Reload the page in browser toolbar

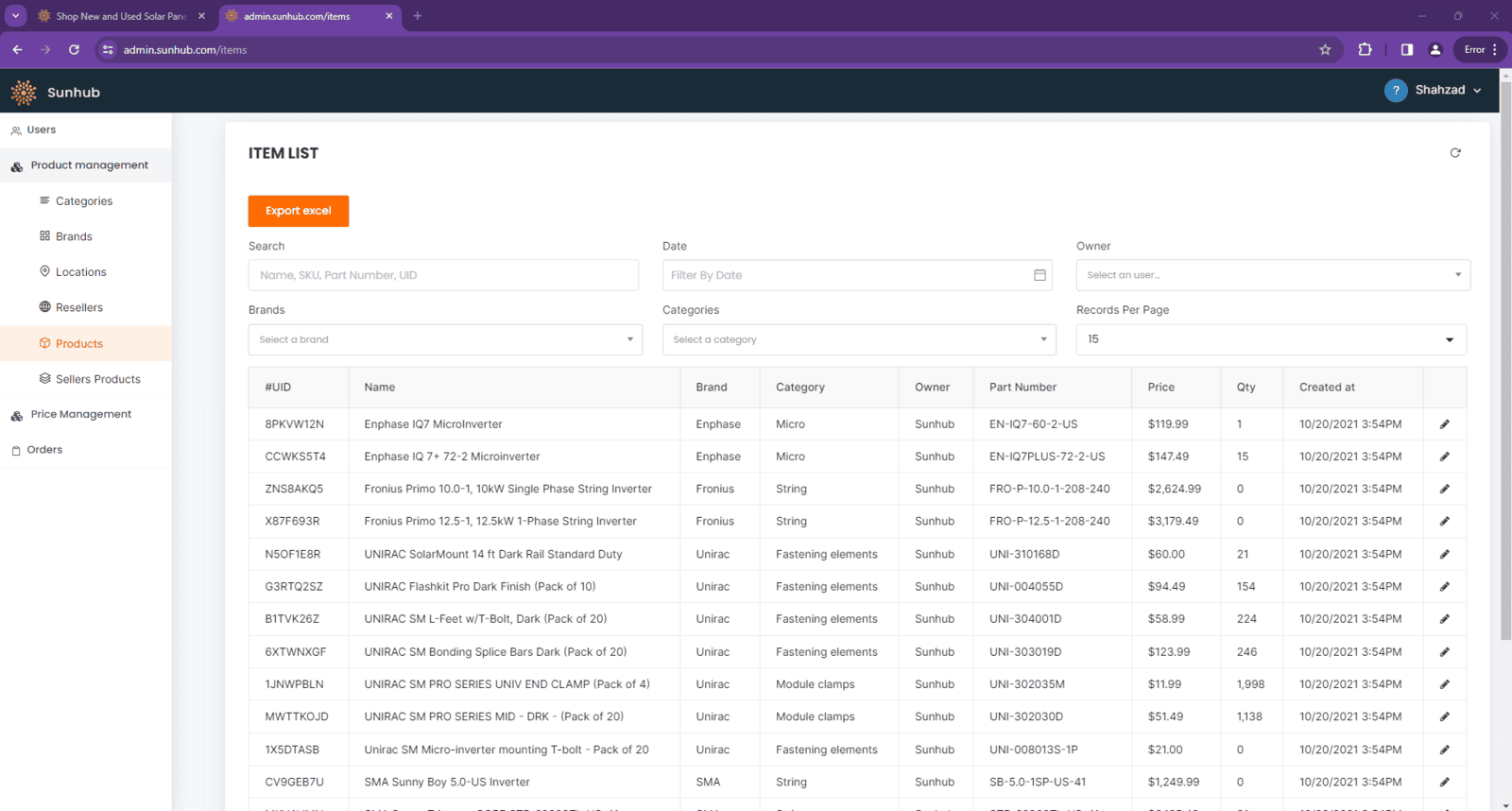(x=74, y=50)
